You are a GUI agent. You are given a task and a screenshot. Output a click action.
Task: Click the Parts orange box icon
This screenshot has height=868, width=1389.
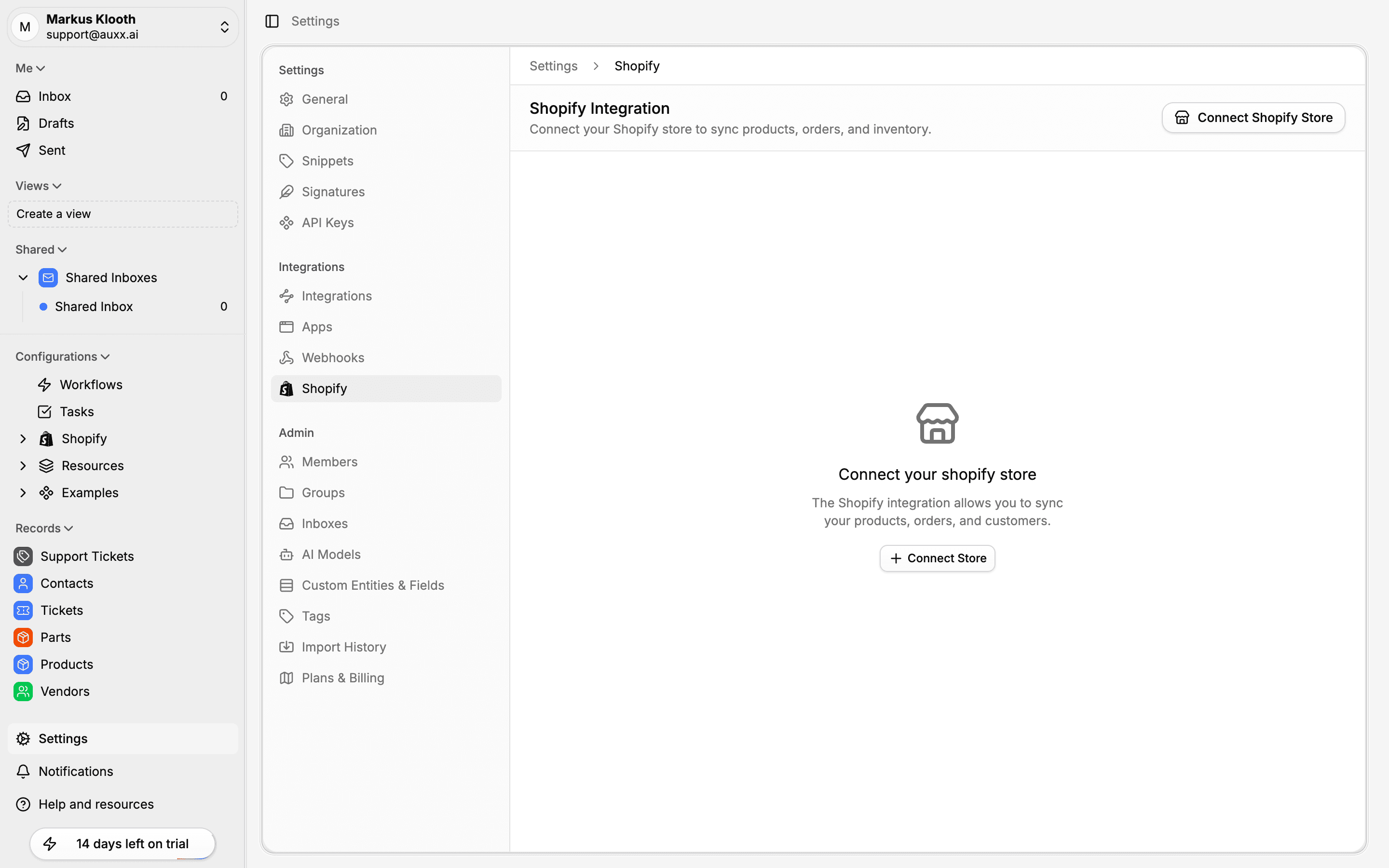(23, 637)
